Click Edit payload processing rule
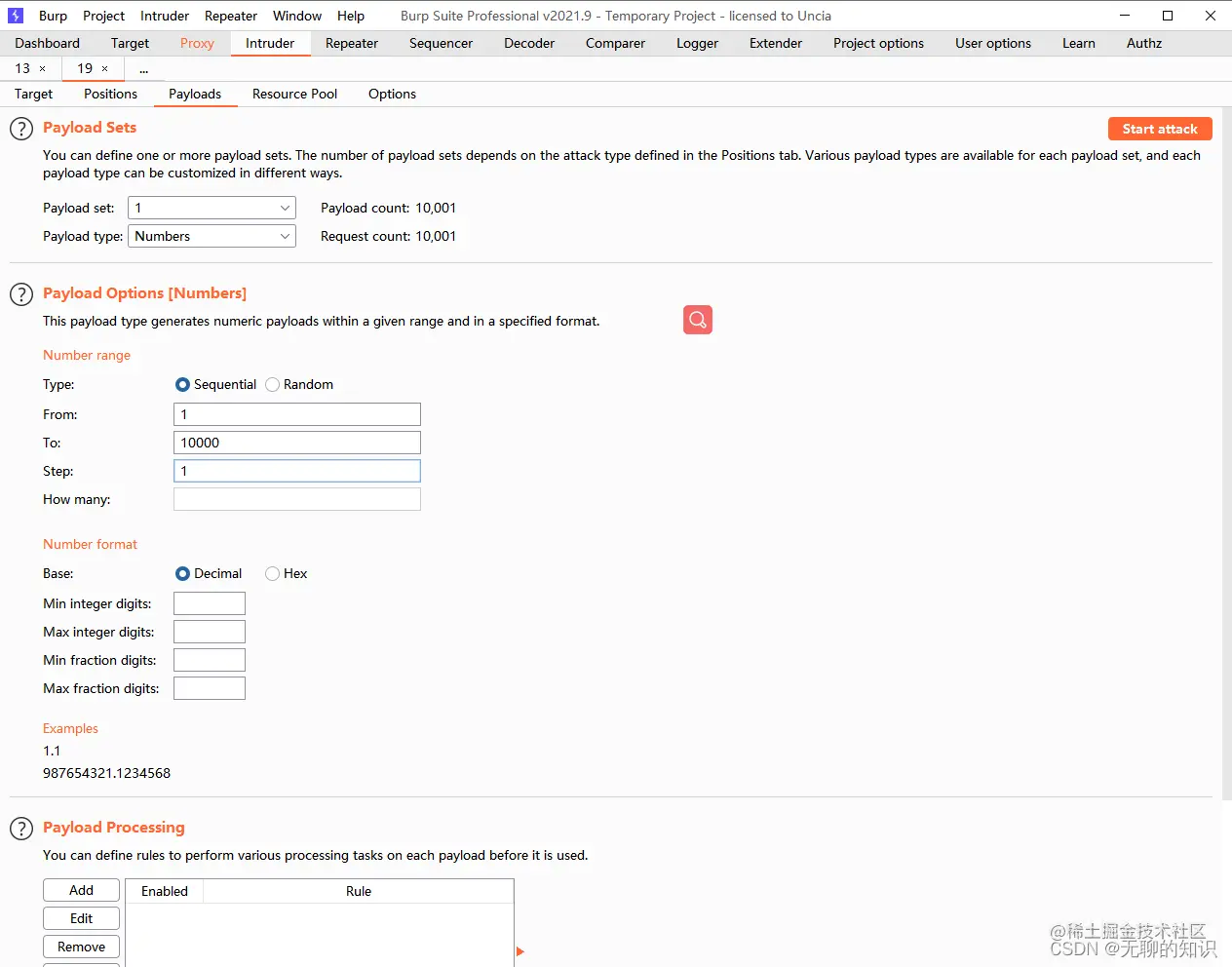Image resolution: width=1232 pixels, height=967 pixels. (x=81, y=918)
